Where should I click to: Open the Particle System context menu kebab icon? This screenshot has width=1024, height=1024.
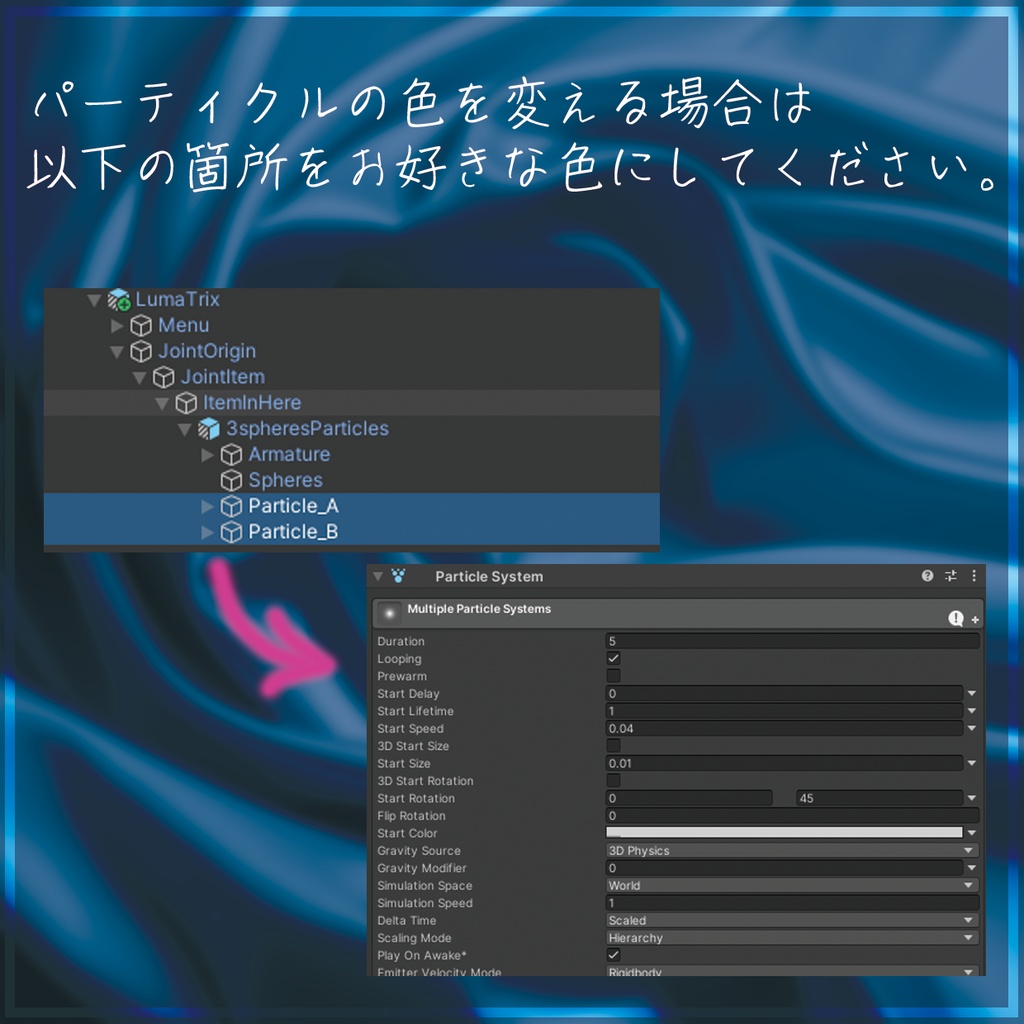[974, 576]
